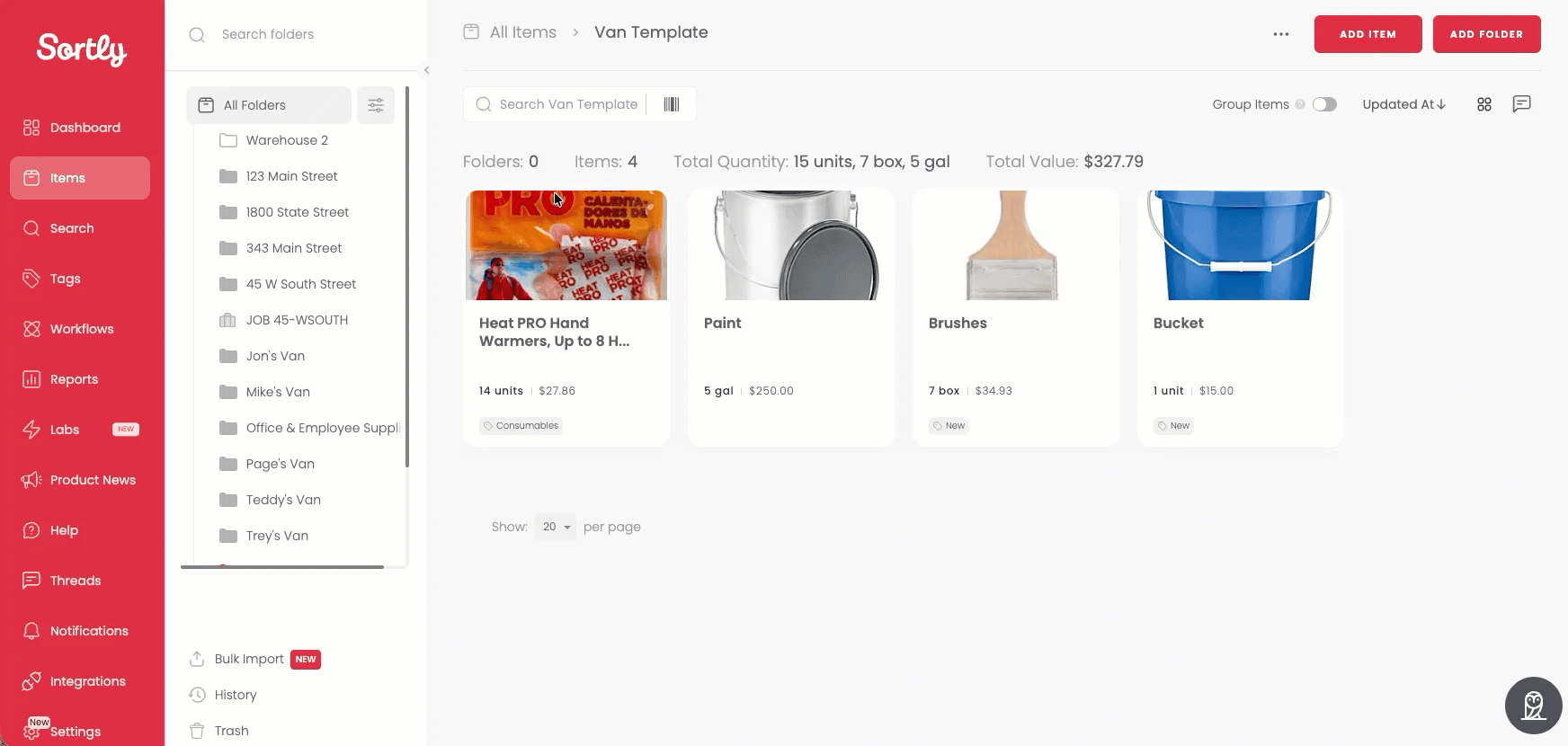Click the ADD FOLDER button
Viewport: 1568px width, 746px height.
(x=1486, y=34)
